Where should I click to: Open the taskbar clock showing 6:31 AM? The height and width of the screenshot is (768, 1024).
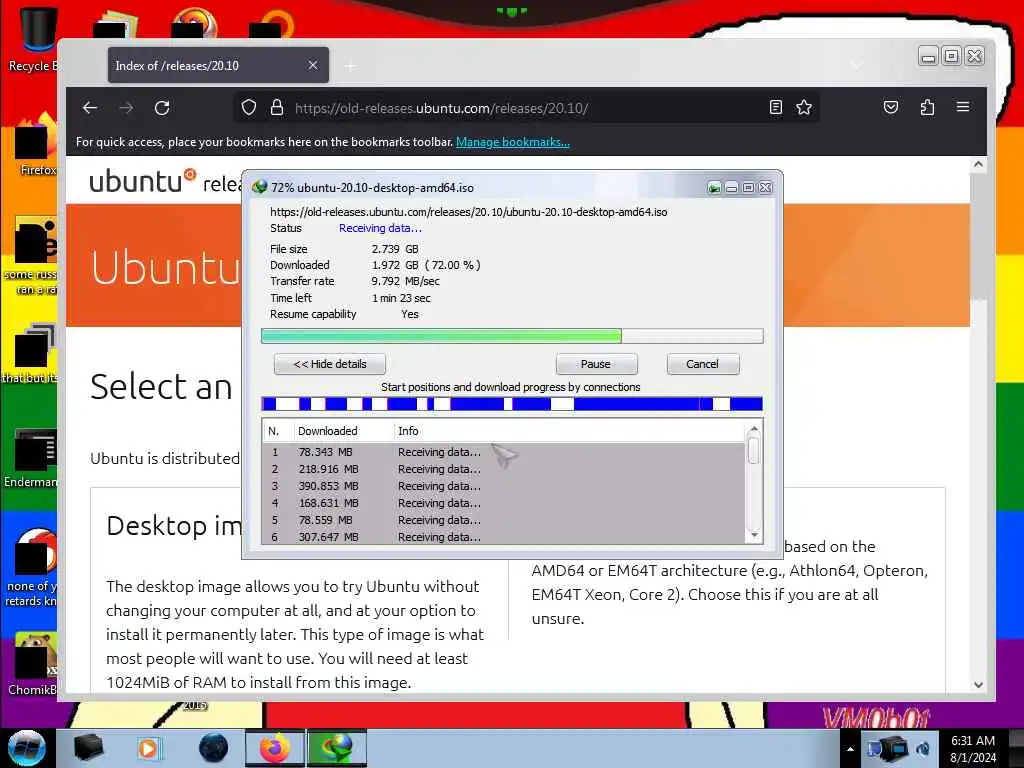click(x=973, y=749)
